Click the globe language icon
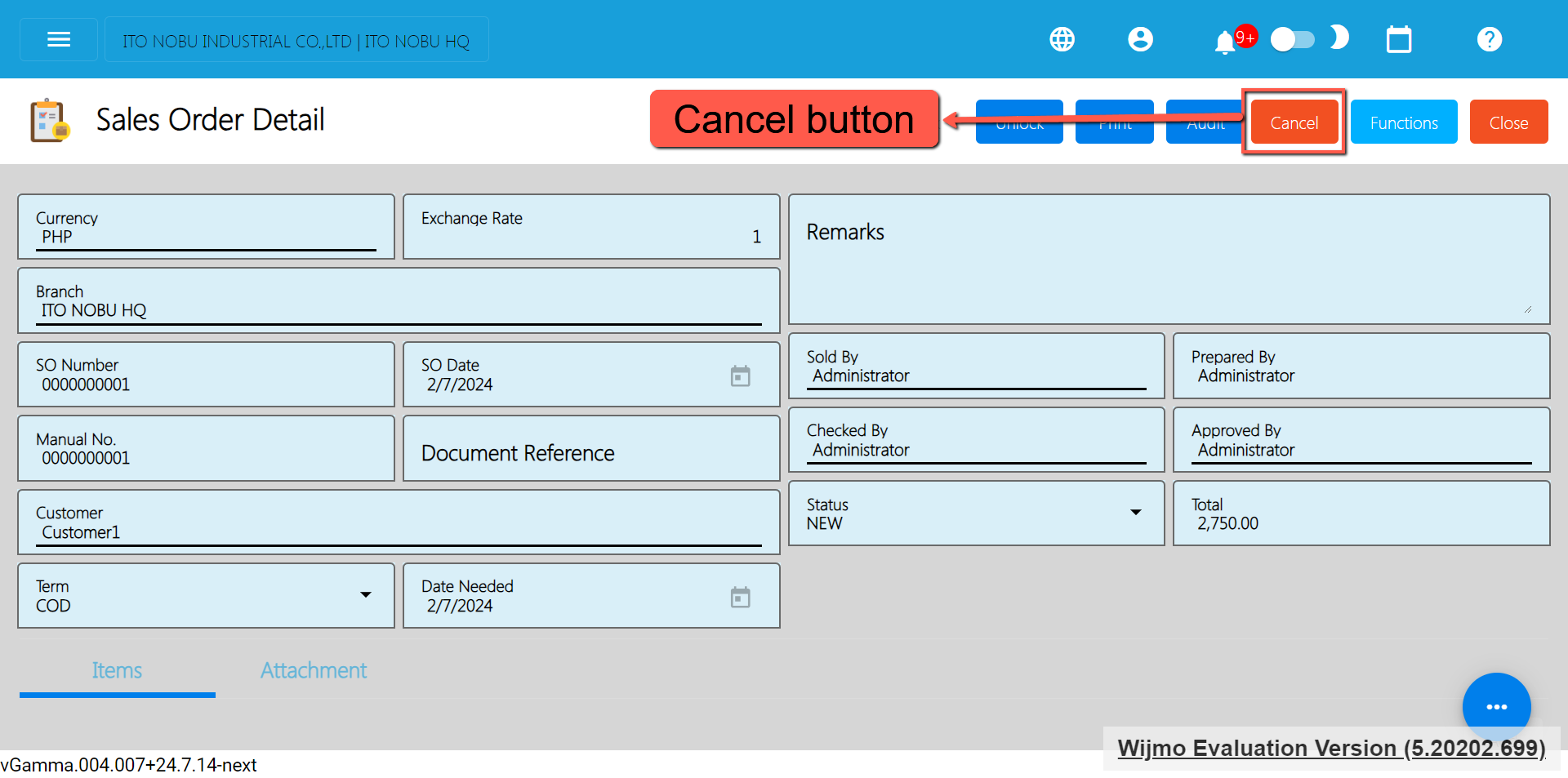The height and width of the screenshot is (778, 1568). (1062, 39)
